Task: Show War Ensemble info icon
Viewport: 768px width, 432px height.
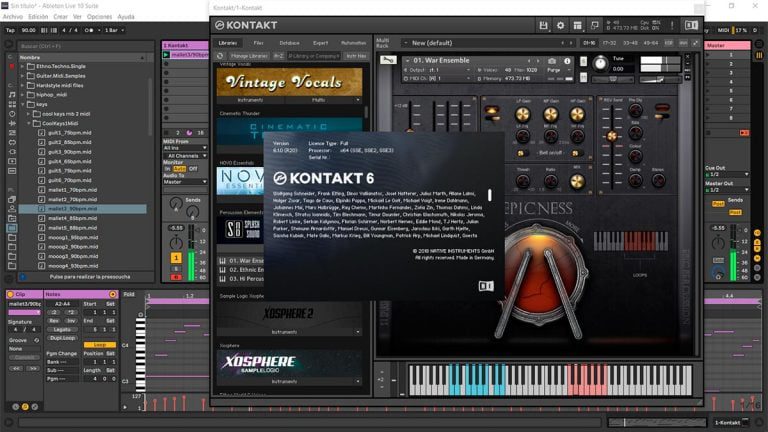Action: (x=567, y=61)
